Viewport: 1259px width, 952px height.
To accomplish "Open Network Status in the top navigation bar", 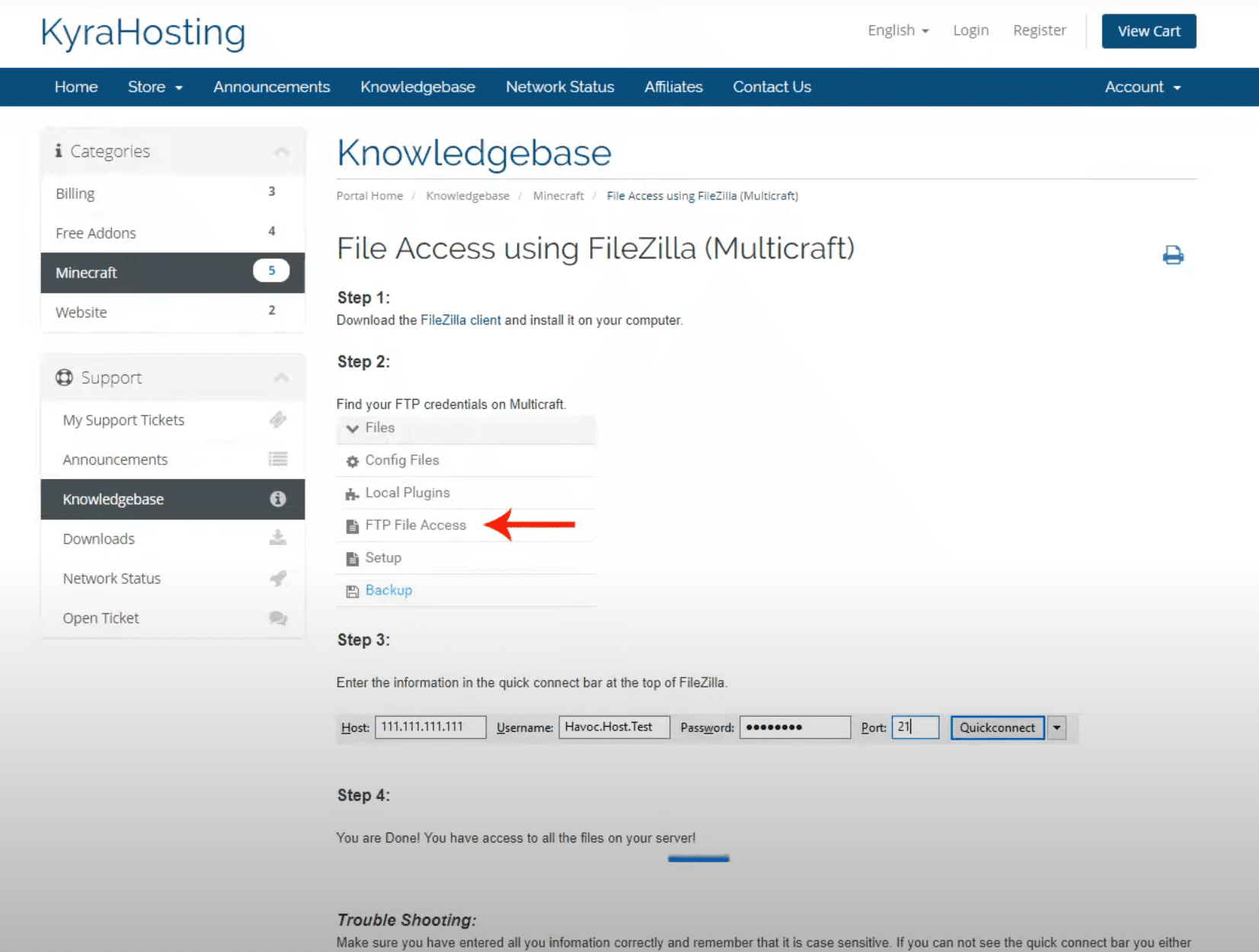I will 560,87.
